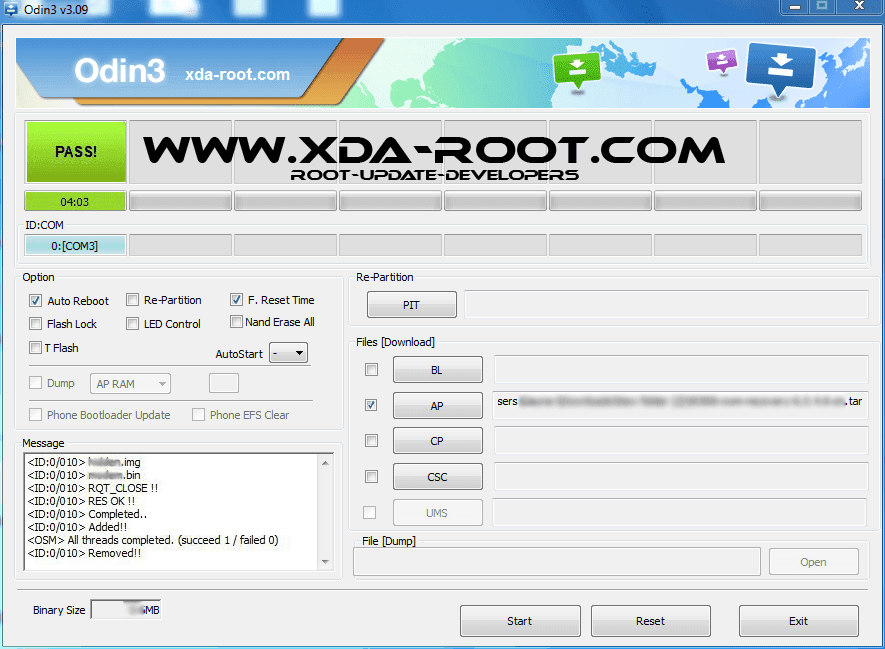The width and height of the screenshot is (885, 649).
Task: Check Phone EFS Clear option
Action: 198,415
